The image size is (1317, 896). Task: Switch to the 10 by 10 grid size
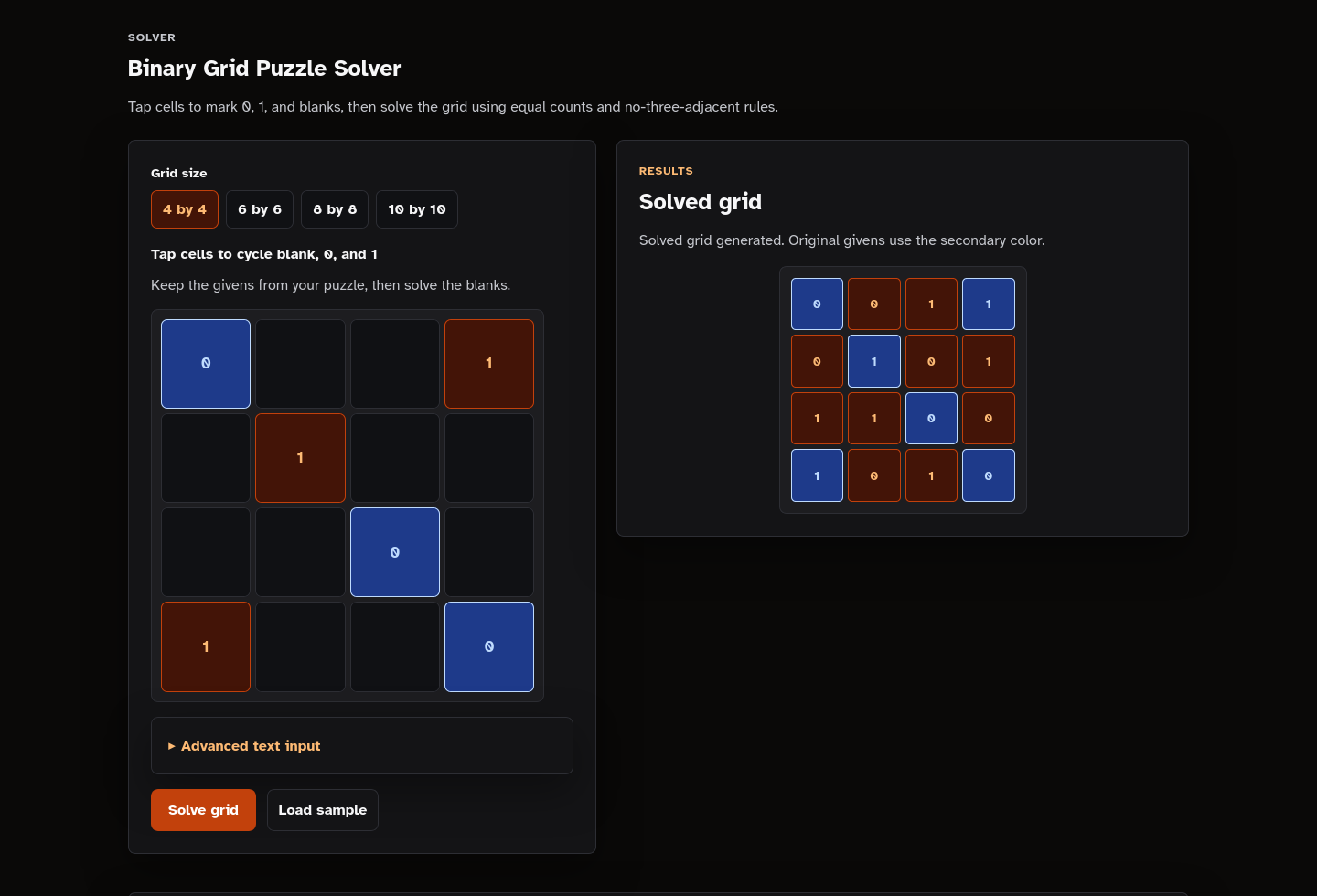click(417, 209)
